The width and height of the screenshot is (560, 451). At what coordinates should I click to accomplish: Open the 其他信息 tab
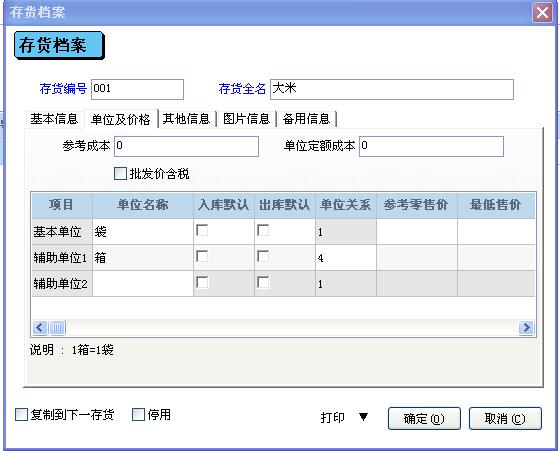pos(186,119)
